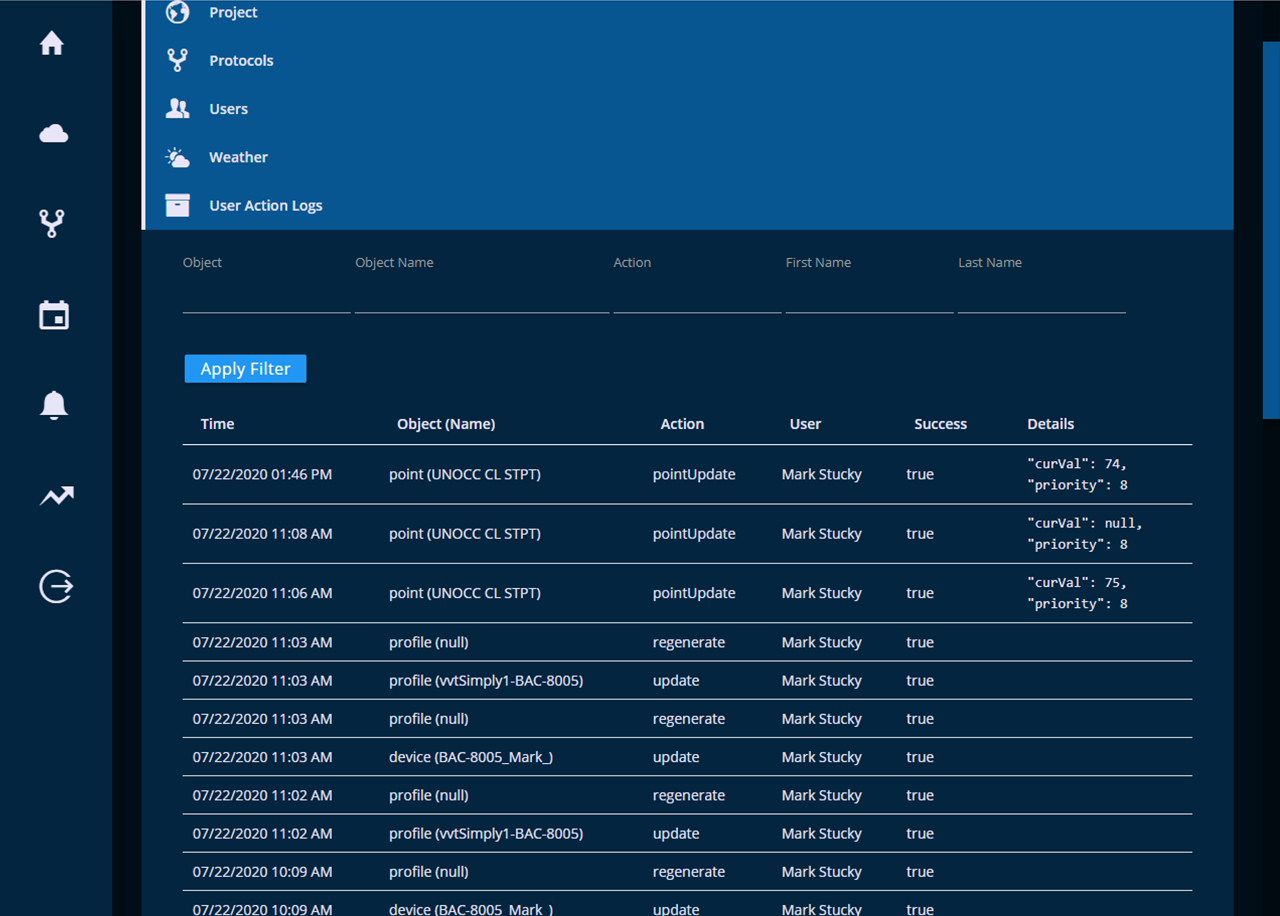Click the fork icon beside Protocols
This screenshot has width=1280, height=916.
tap(177, 60)
